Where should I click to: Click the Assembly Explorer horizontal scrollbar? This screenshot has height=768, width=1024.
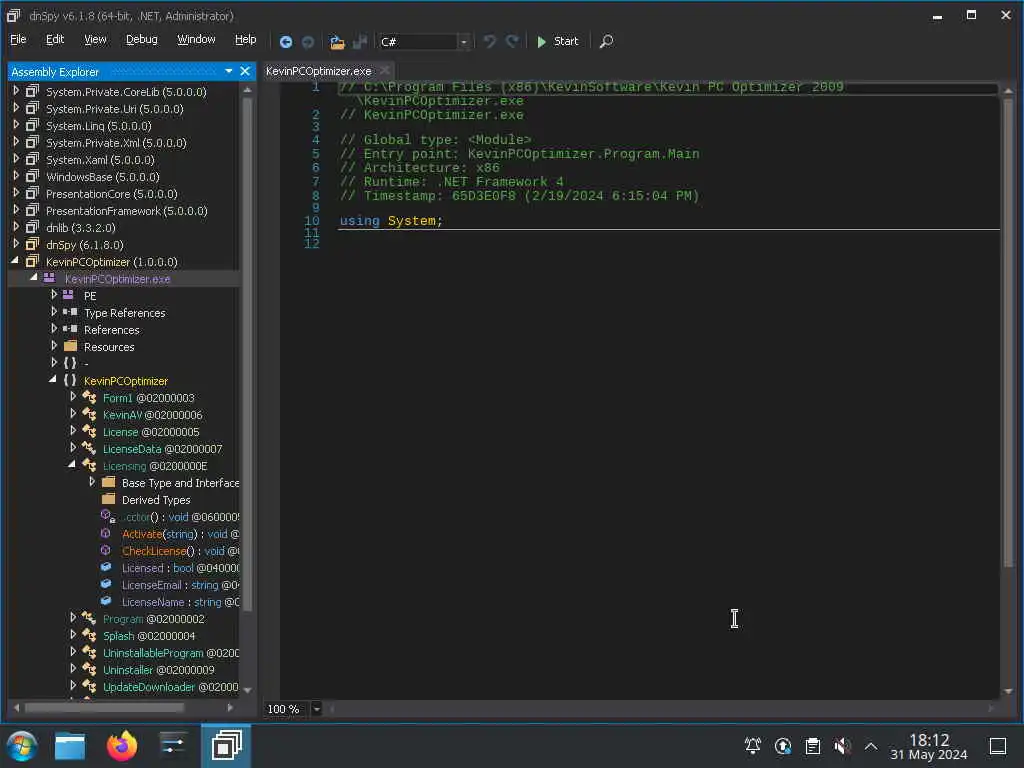(x=104, y=707)
